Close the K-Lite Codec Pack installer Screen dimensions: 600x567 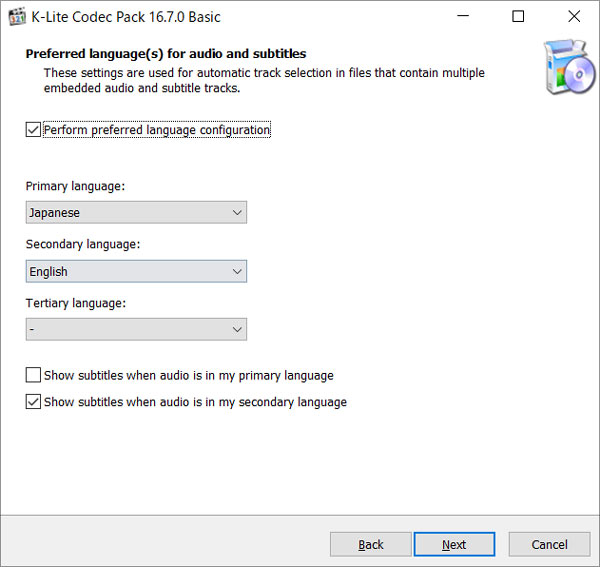click(x=573, y=17)
